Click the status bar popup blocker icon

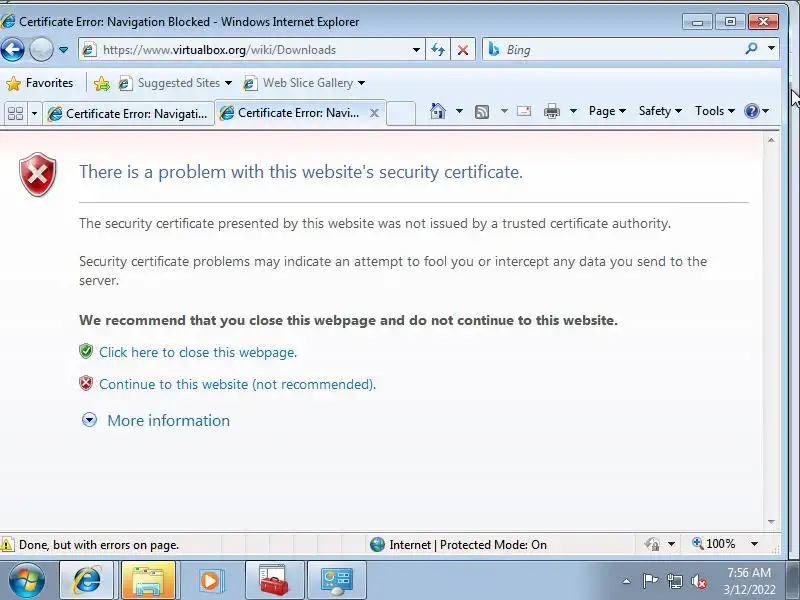653,544
